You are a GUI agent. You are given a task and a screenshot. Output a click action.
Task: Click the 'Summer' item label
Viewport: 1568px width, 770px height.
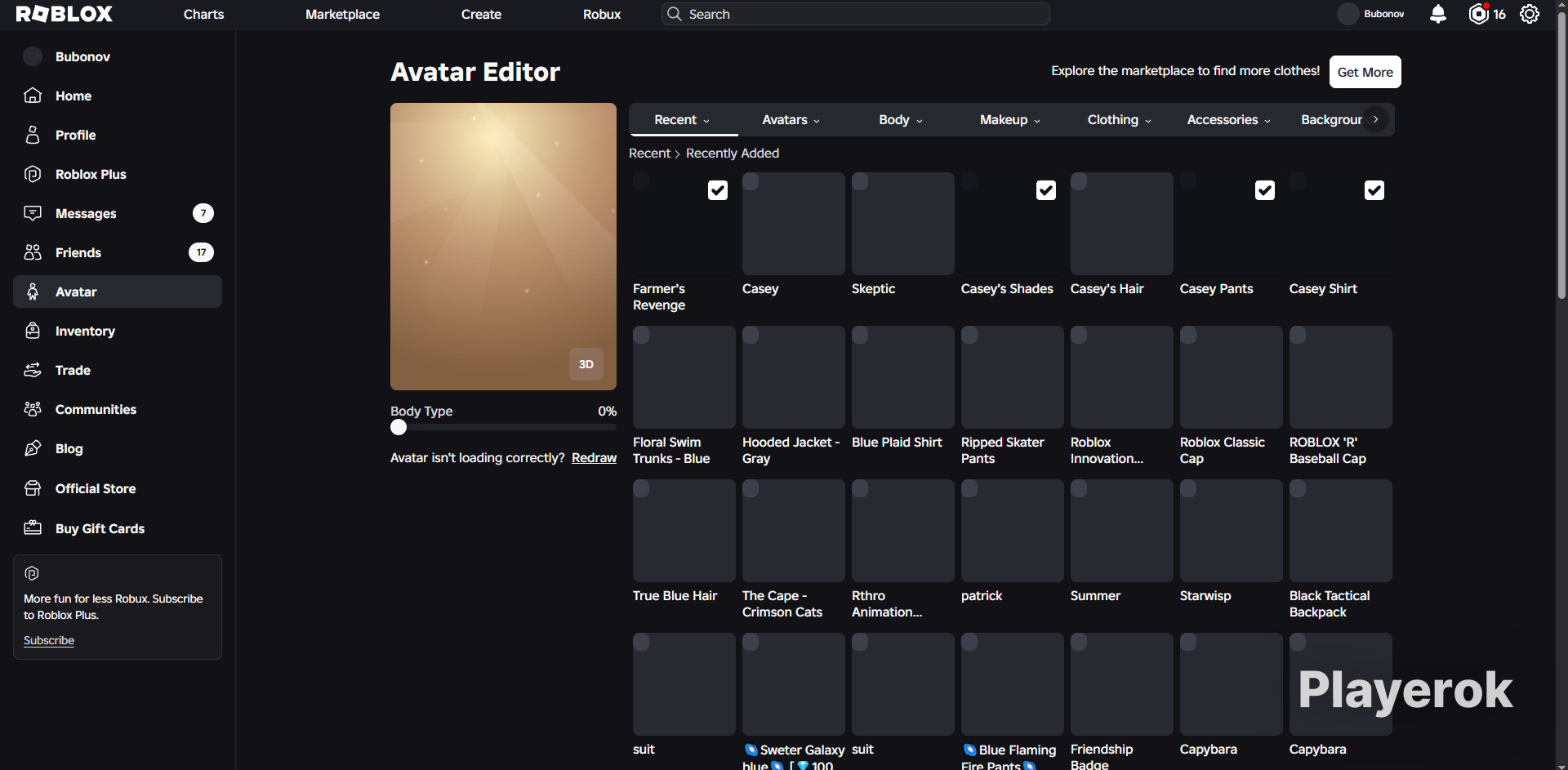coord(1095,596)
